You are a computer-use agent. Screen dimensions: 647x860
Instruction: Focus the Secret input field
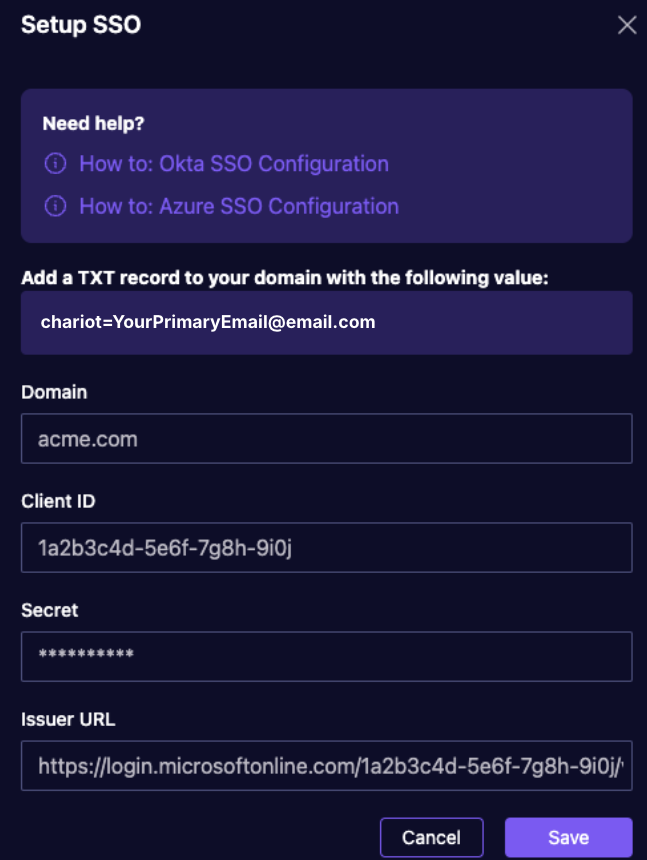click(x=327, y=657)
